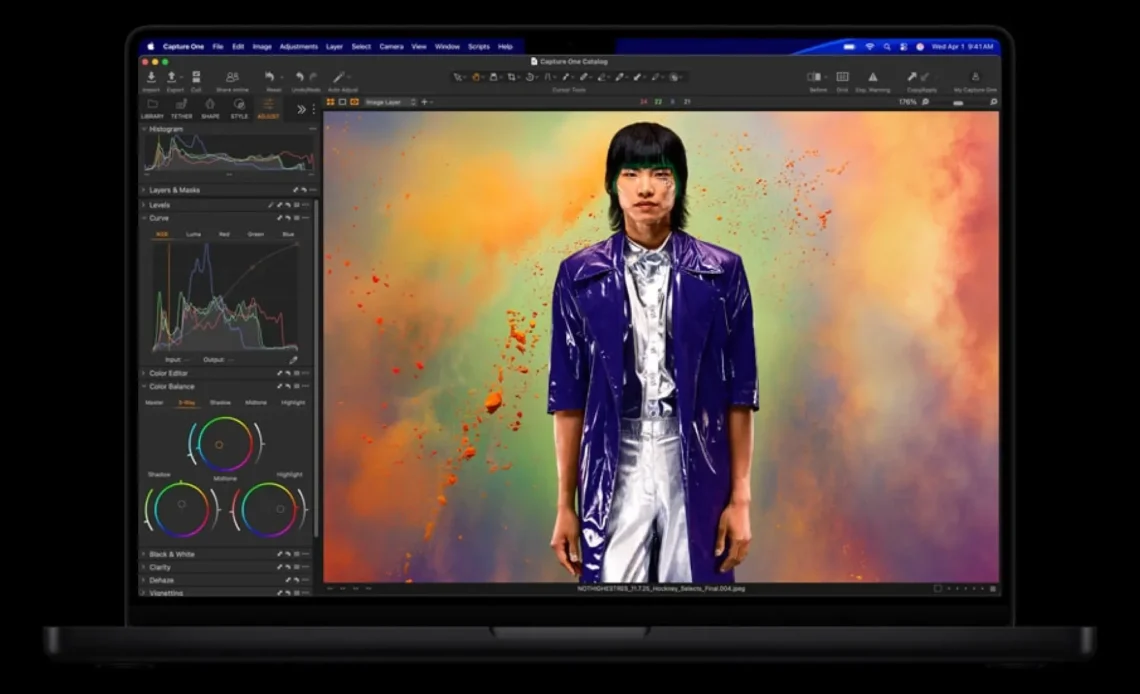The height and width of the screenshot is (694, 1140).
Task: Switch to the Library tool tab
Action: pyautogui.click(x=152, y=108)
